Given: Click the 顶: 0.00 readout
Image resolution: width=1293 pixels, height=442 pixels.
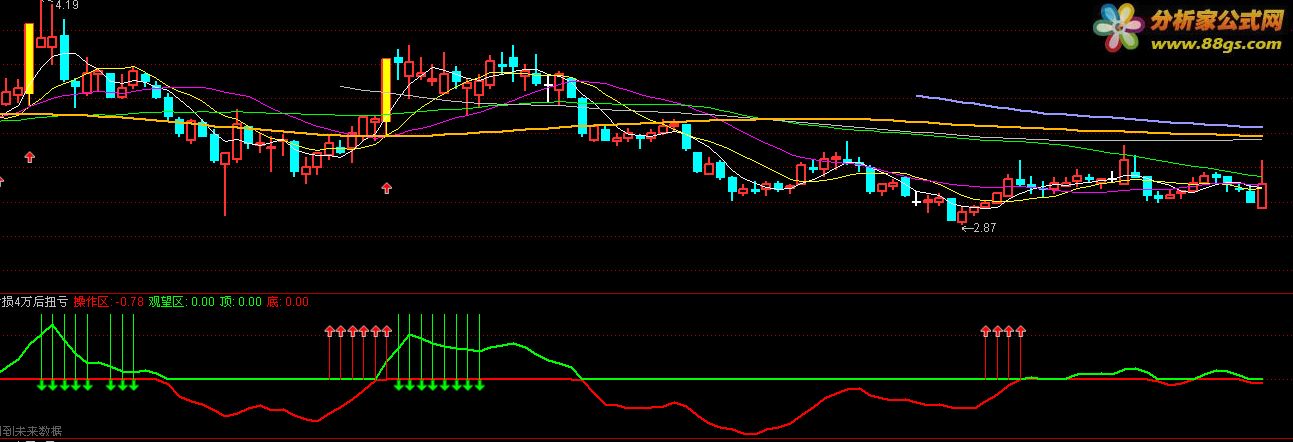Looking at the screenshot, I should pos(241,301).
